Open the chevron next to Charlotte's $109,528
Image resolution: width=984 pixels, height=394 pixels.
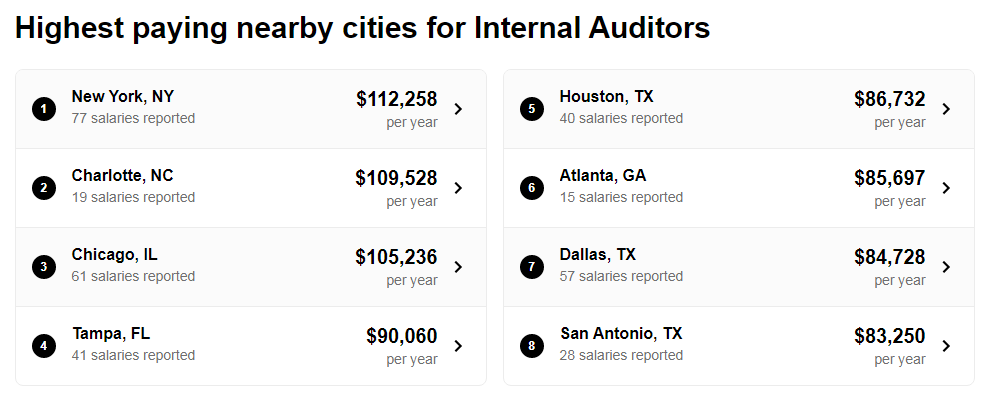click(x=458, y=188)
